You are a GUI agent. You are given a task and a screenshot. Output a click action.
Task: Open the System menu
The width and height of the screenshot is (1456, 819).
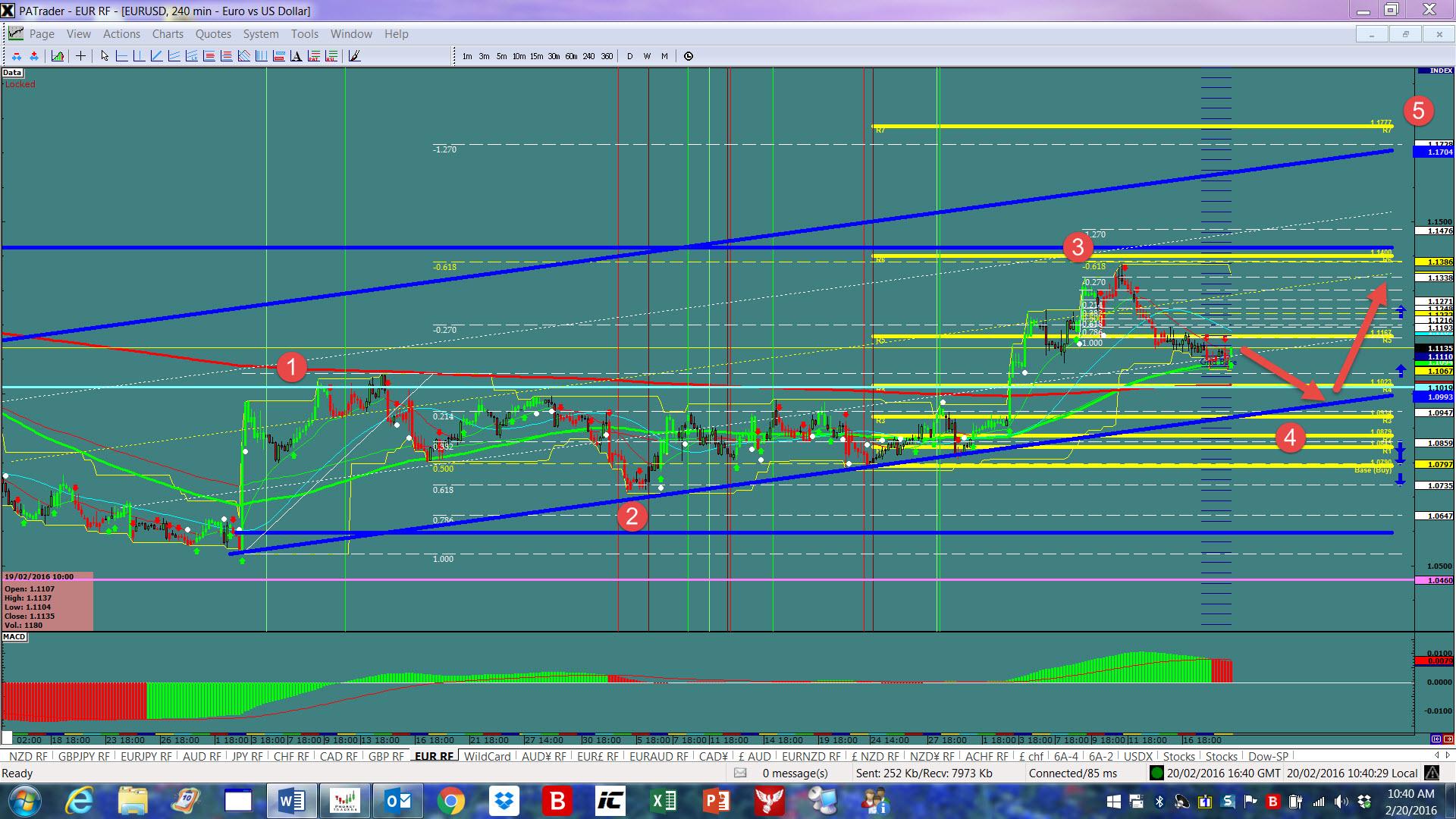click(x=261, y=34)
